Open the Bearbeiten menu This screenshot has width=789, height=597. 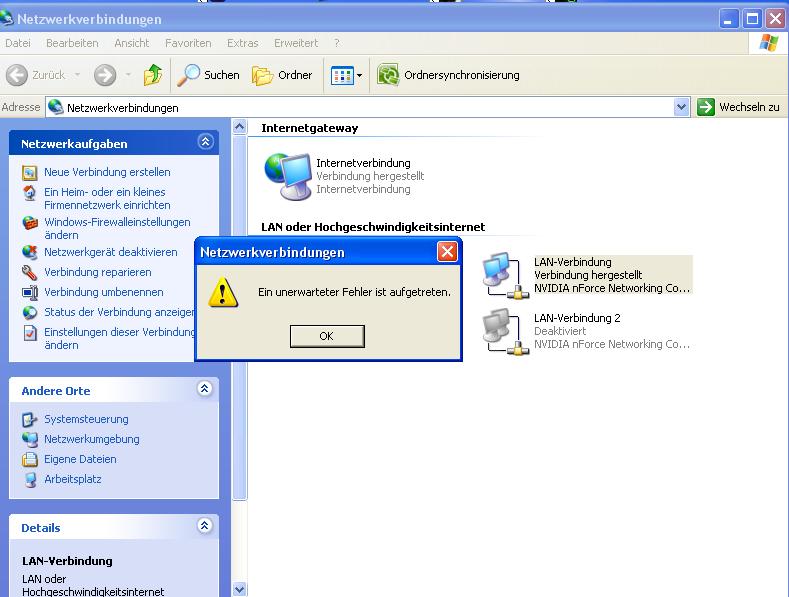[x=72, y=43]
